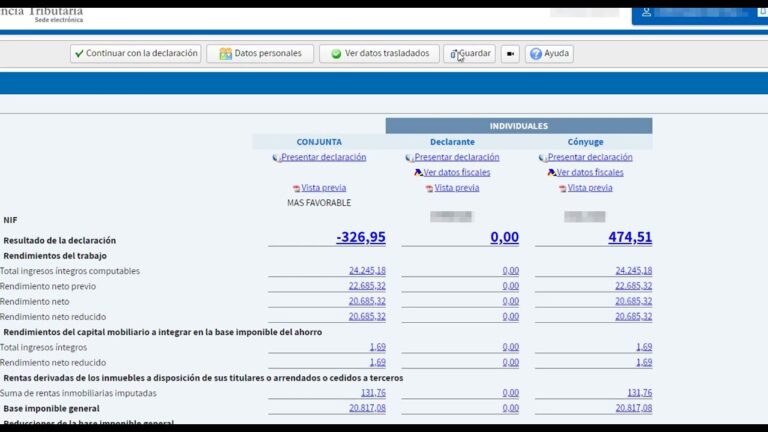Image resolution: width=768 pixels, height=432 pixels.
Task: Click the Sede electrónica logo text
Action: click(59, 20)
